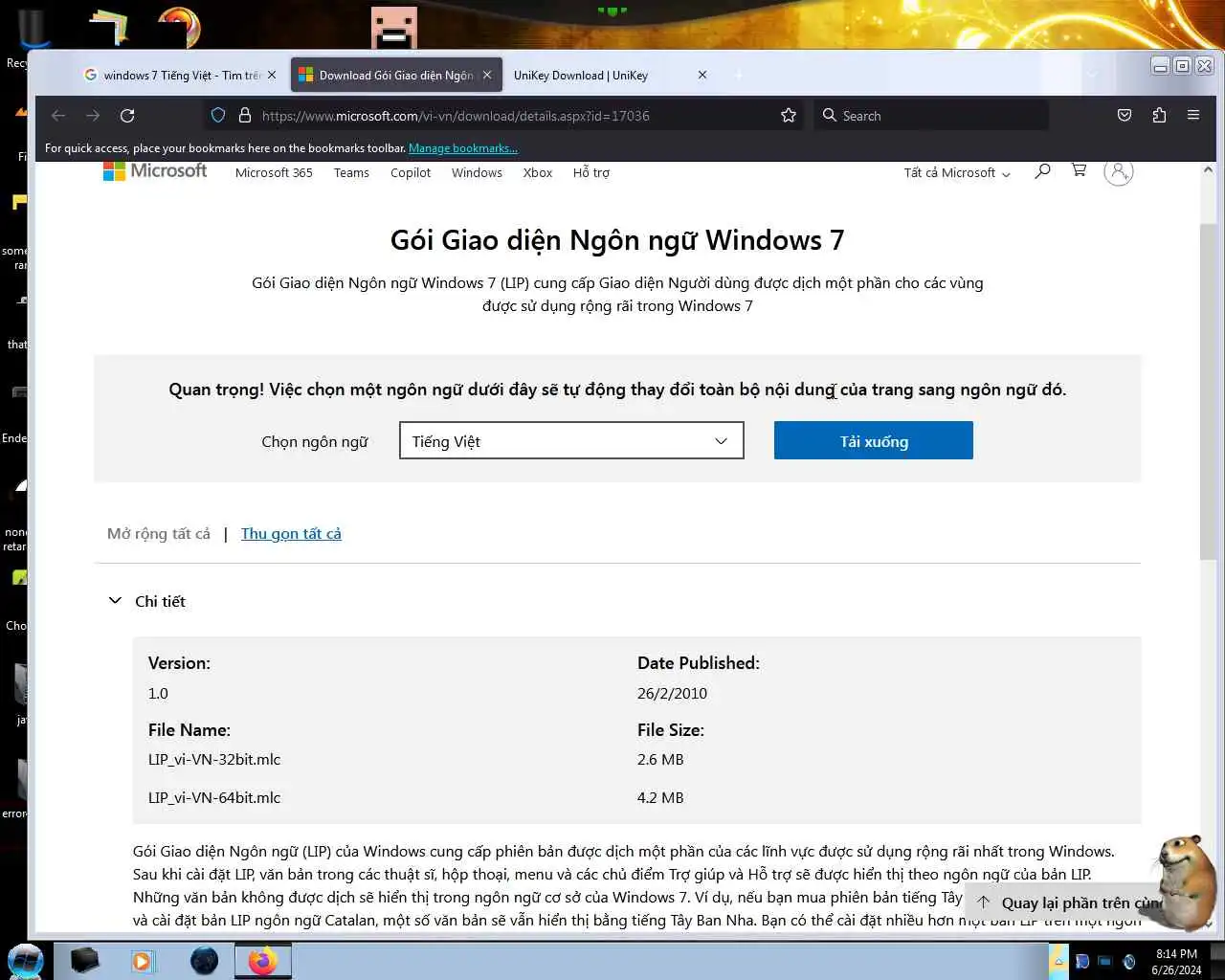Open the Teams nav link
Image resolution: width=1225 pixels, height=980 pixels.
pyautogui.click(x=351, y=173)
